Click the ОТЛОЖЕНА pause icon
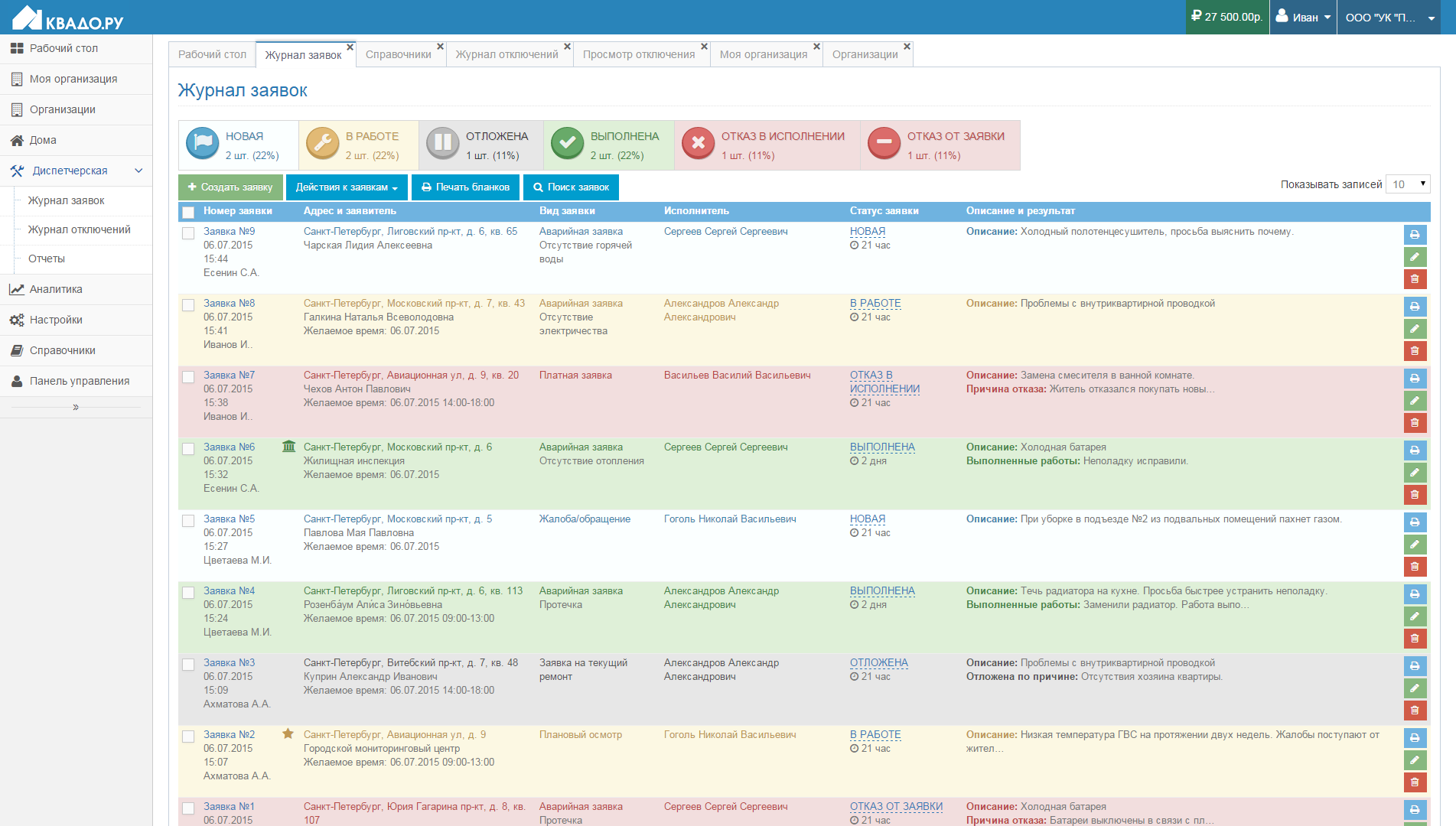Image resolution: width=1456 pixels, height=826 pixels. (x=443, y=144)
